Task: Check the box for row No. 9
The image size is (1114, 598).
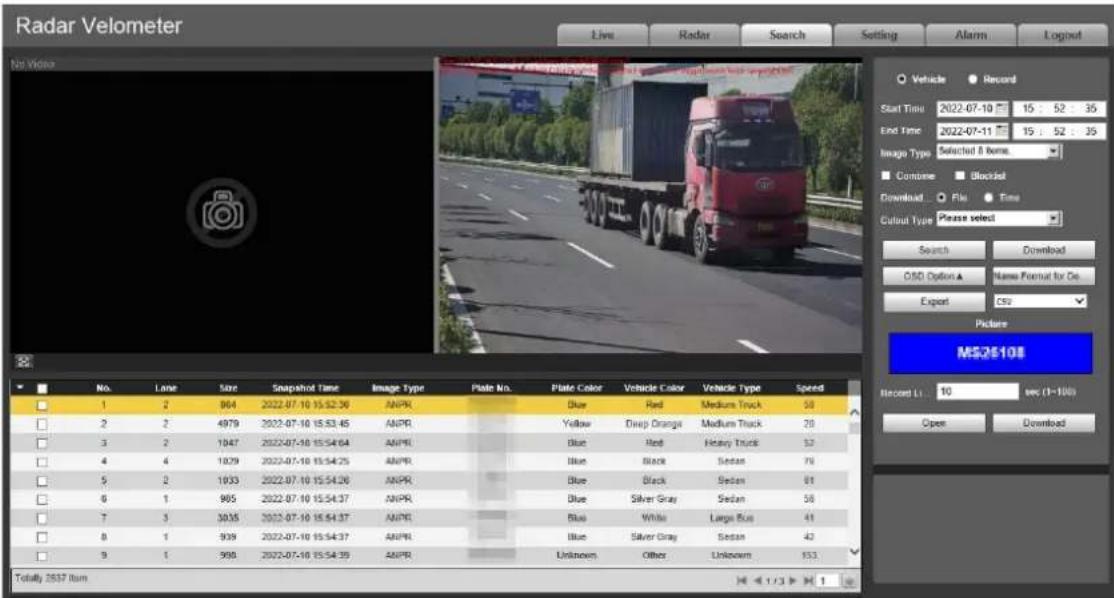Action: tap(42, 556)
